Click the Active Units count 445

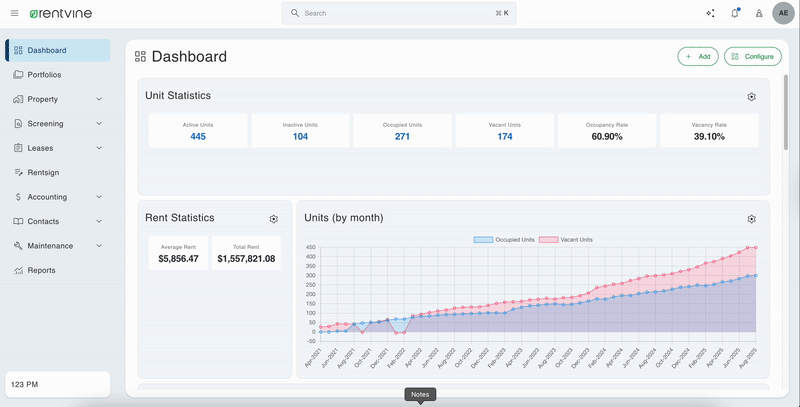click(x=198, y=136)
